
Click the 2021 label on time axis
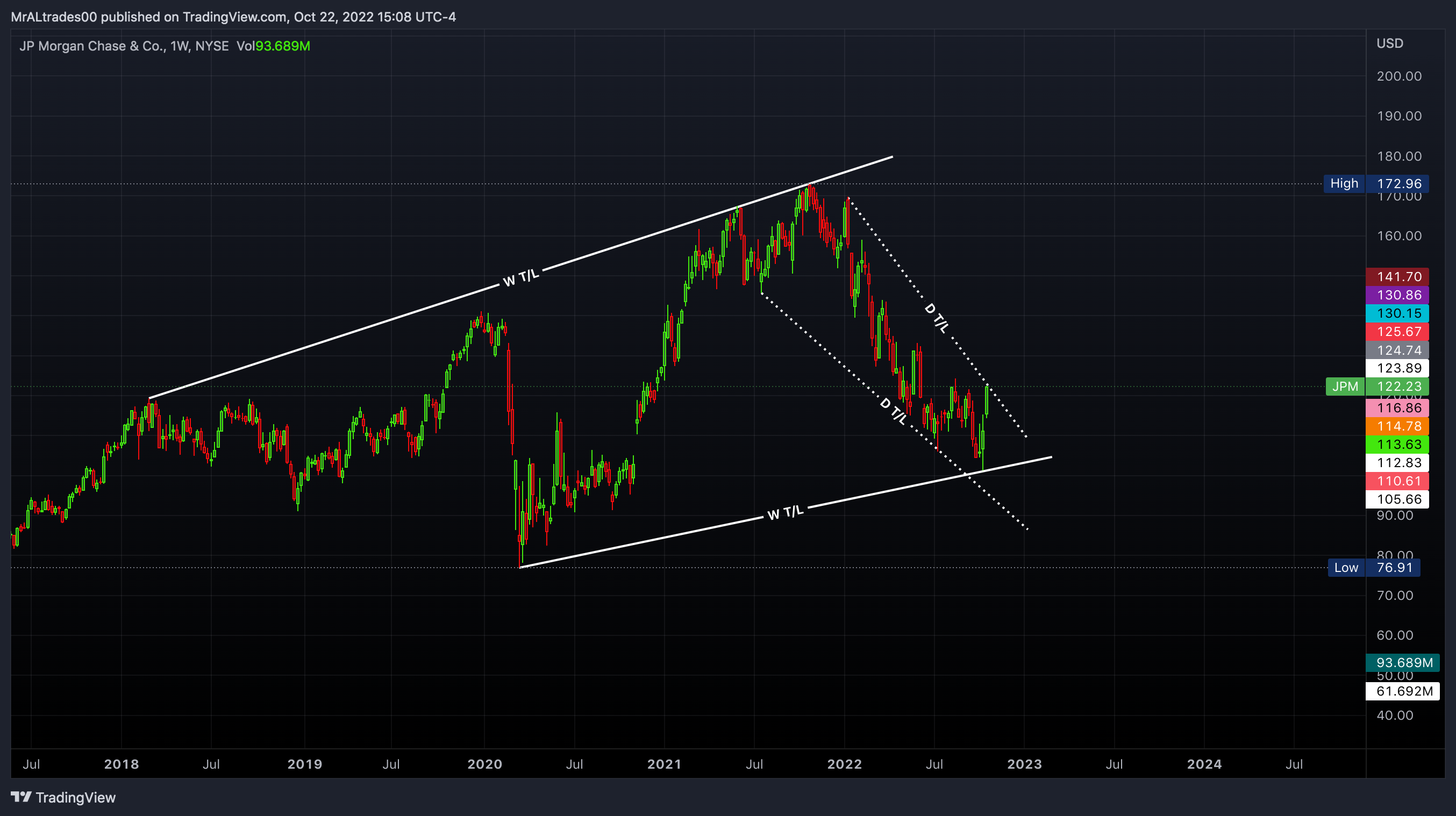click(665, 764)
